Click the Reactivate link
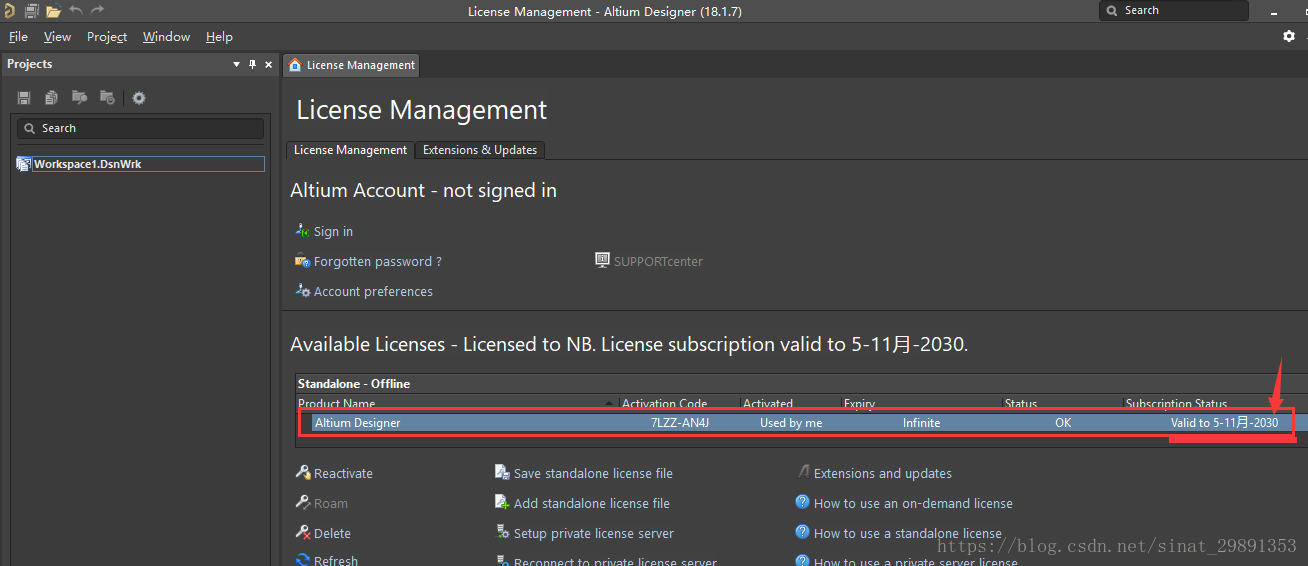 343,474
